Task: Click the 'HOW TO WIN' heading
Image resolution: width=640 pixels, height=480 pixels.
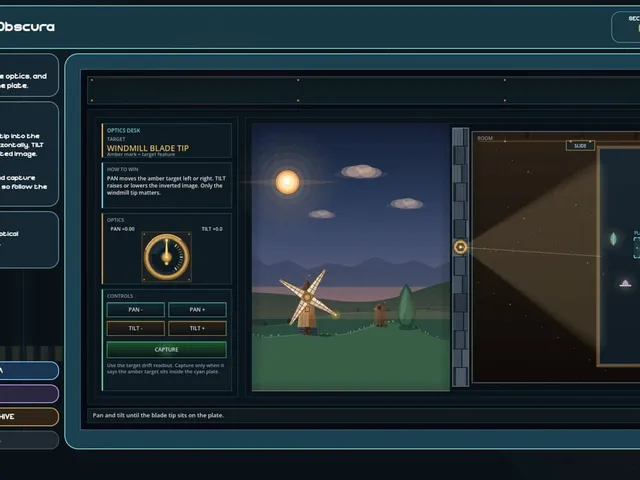Action: tap(122, 169)
